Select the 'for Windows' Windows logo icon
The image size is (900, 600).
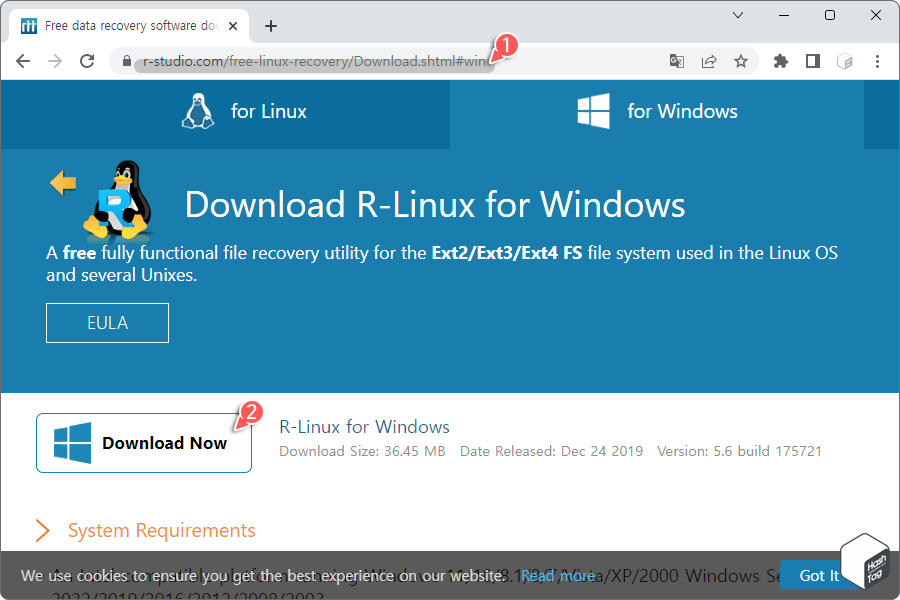[594, 112]
